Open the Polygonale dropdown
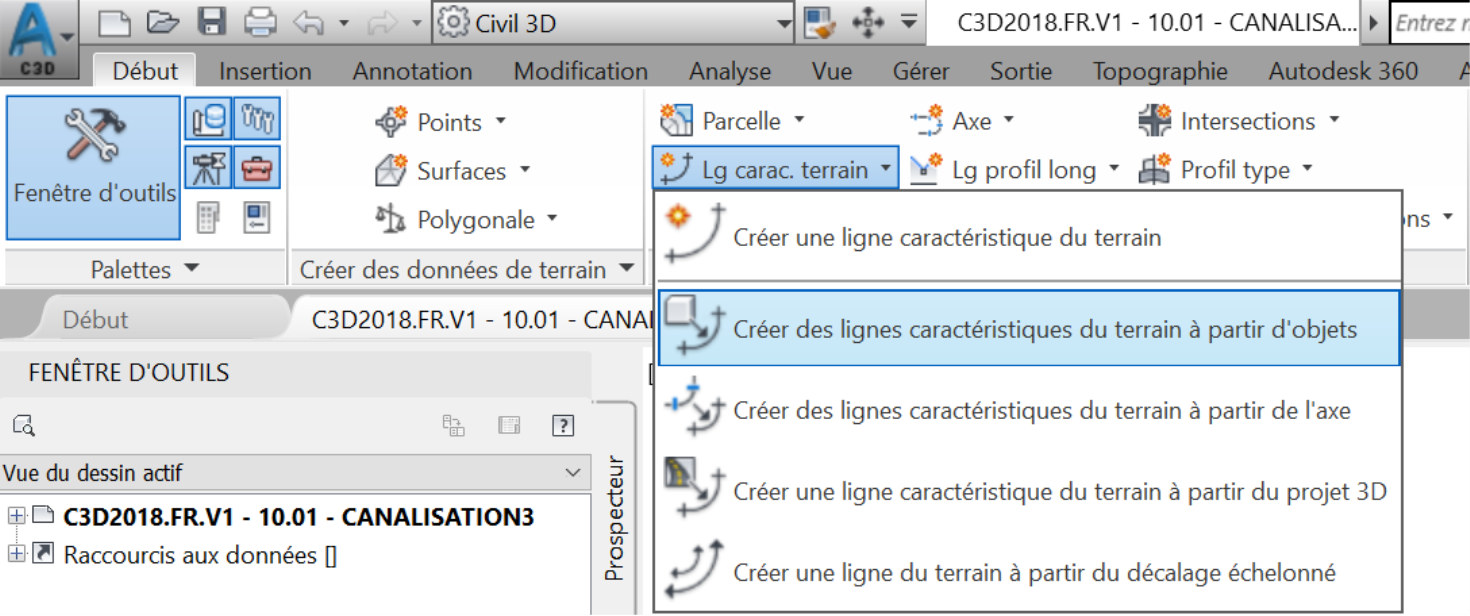 [x=466, y=220]
